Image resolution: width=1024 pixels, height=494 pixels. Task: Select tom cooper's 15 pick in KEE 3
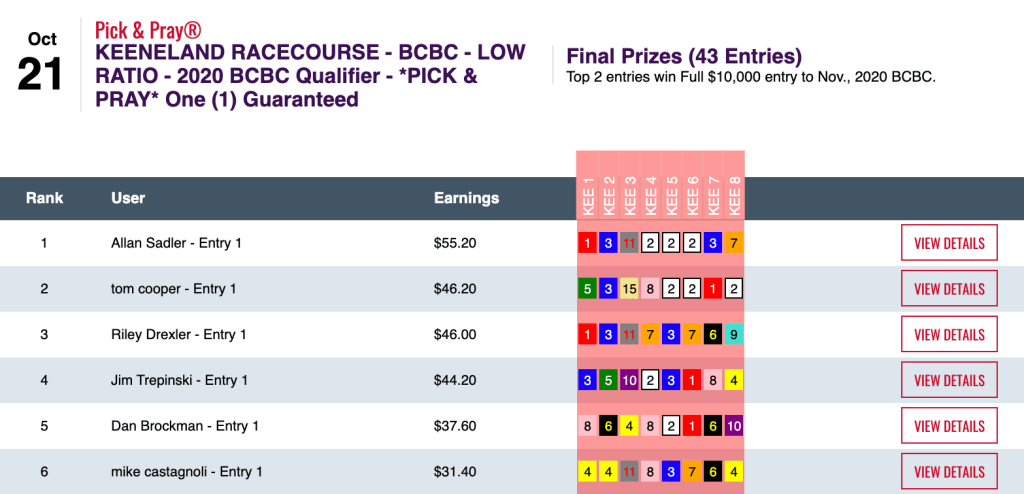tap(630, 289)
